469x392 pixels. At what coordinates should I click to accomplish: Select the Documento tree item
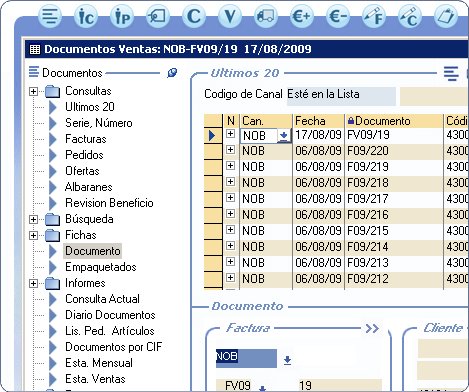pyautogui.click(x=93, y=251)
